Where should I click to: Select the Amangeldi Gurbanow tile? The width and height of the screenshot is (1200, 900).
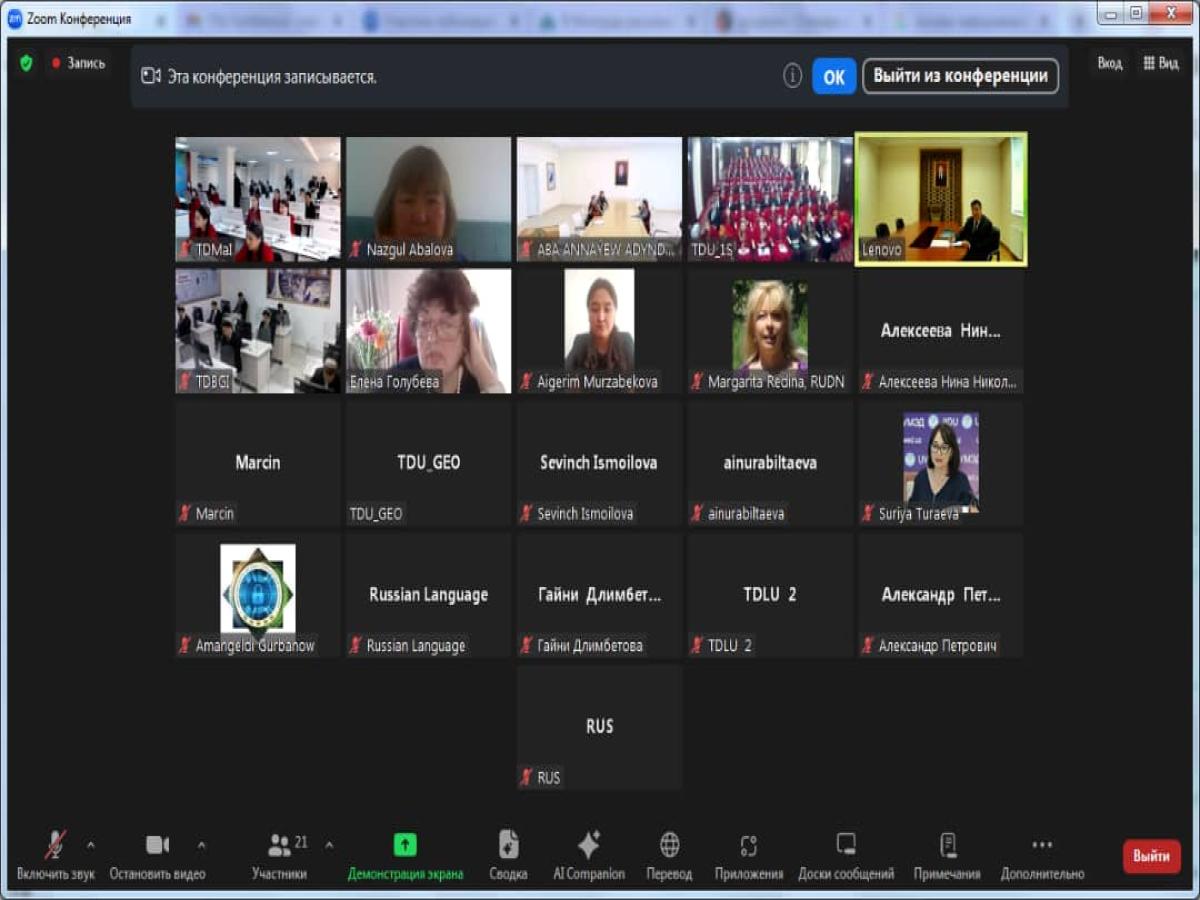pos(258,595)
